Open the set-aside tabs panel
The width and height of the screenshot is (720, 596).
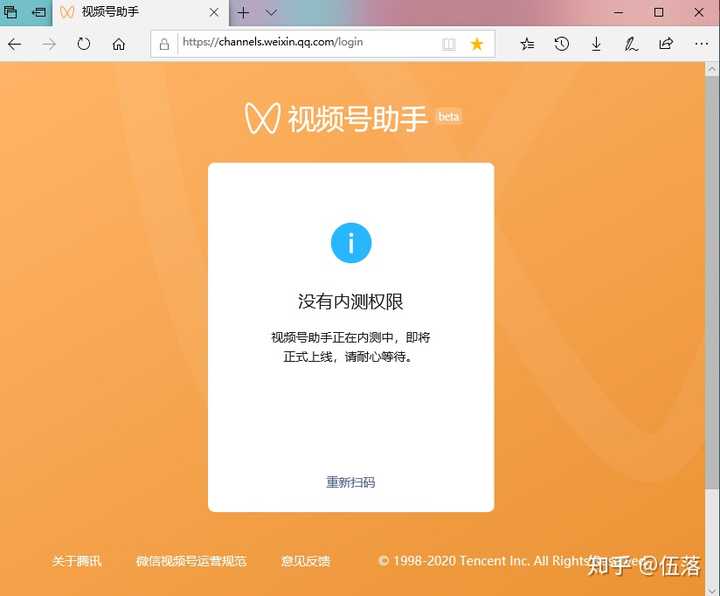(x=11, y=12)
